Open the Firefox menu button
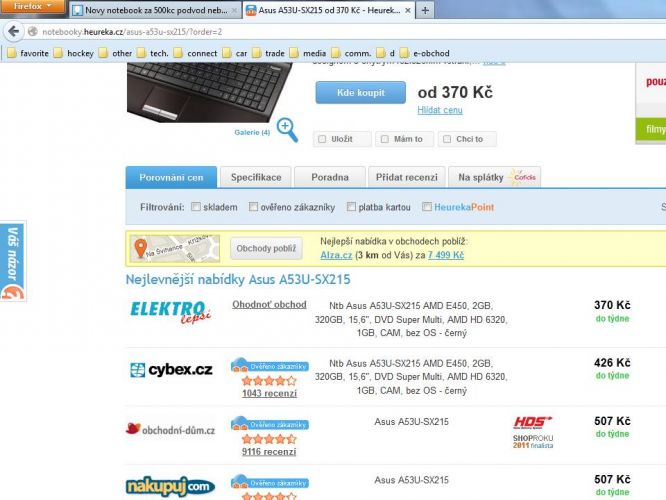The height and width of the screenshot is (500, 666). pyautogui.click(x=32, y=6)
